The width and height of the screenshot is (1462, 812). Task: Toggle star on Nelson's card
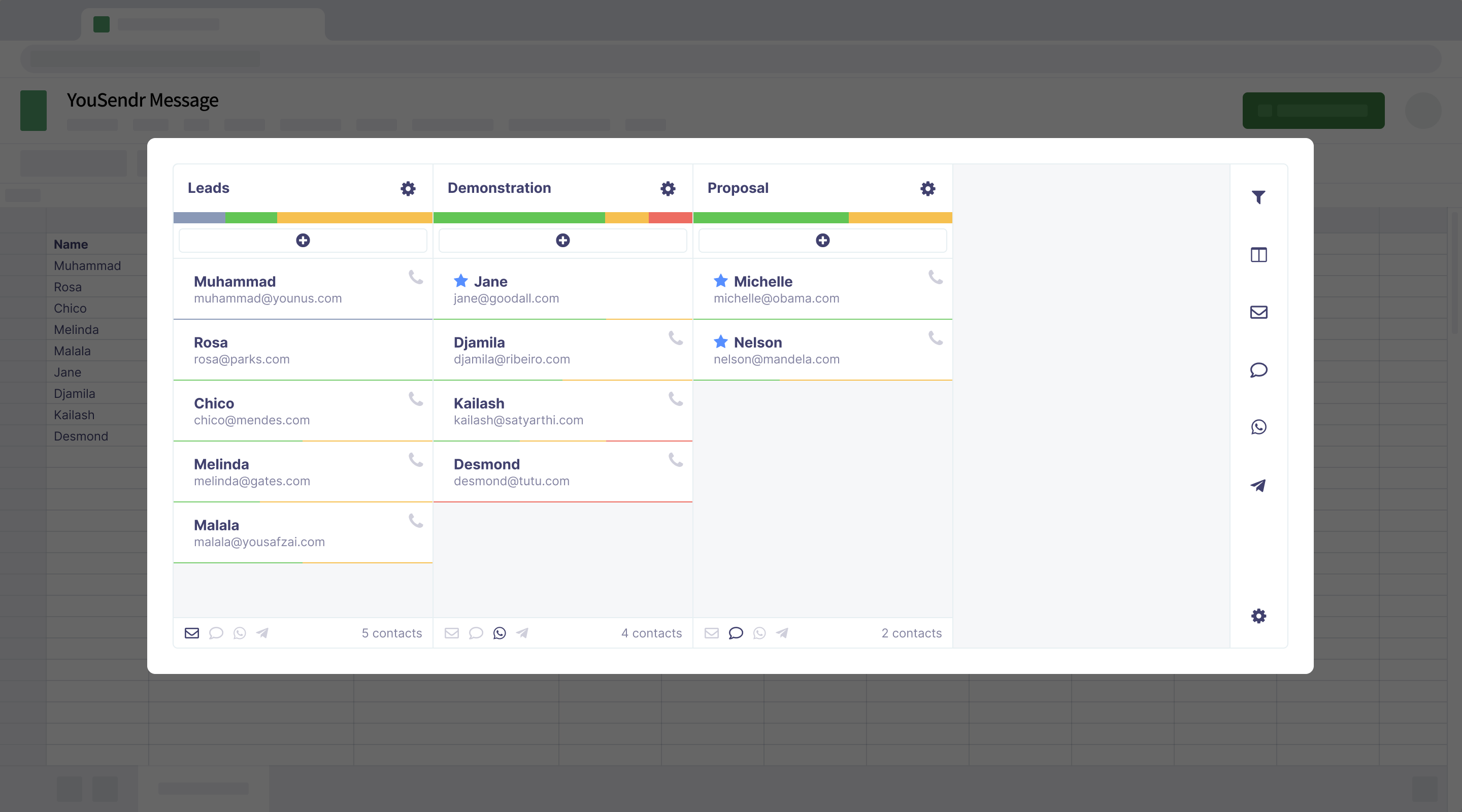[721, 341]
